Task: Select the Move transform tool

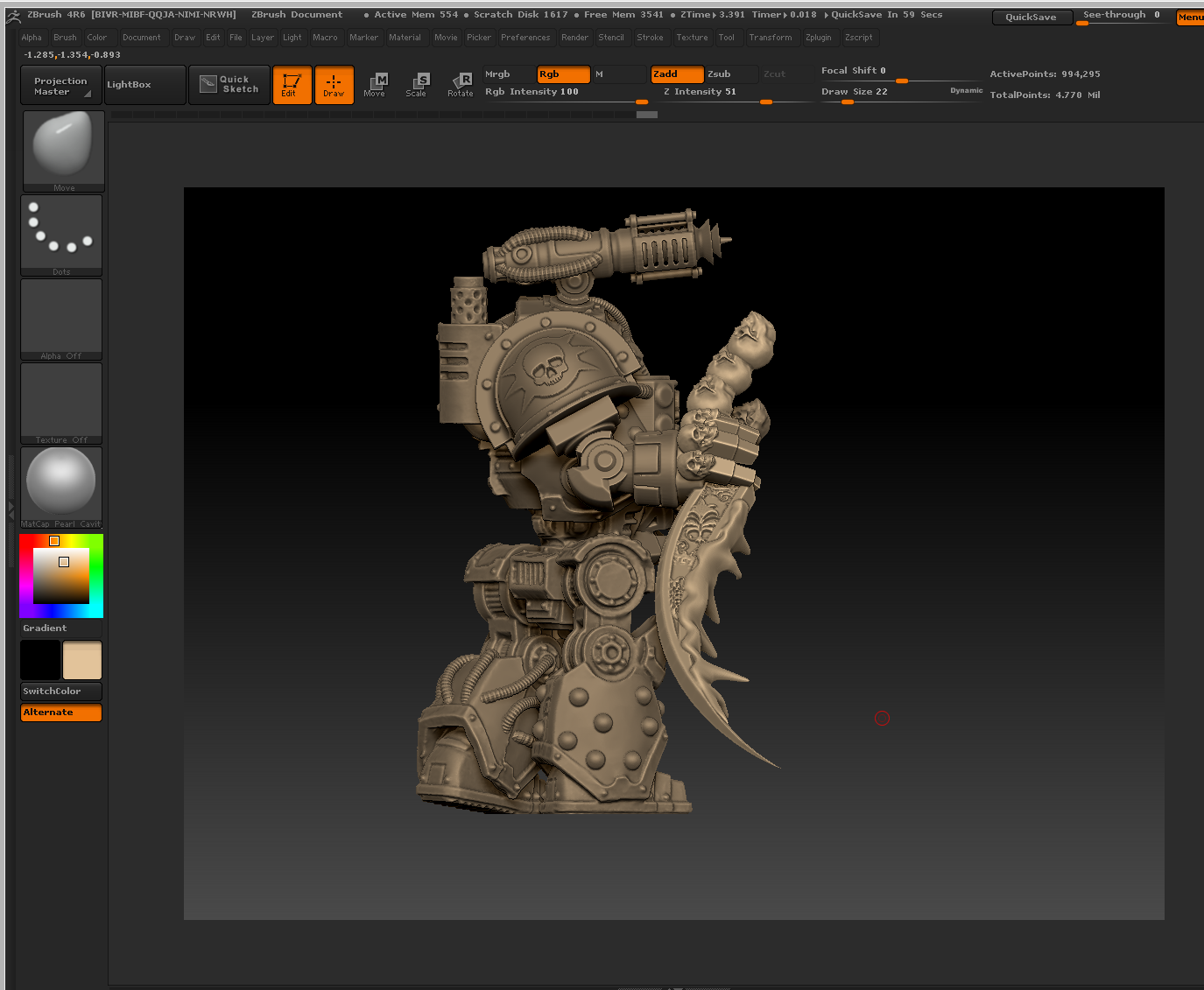Action: tap(375, 85)
